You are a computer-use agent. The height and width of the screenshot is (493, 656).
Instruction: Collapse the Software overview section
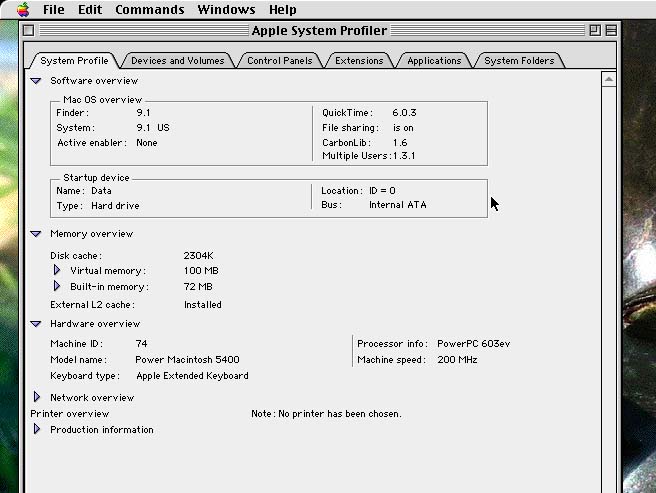[x=36, y=81]
